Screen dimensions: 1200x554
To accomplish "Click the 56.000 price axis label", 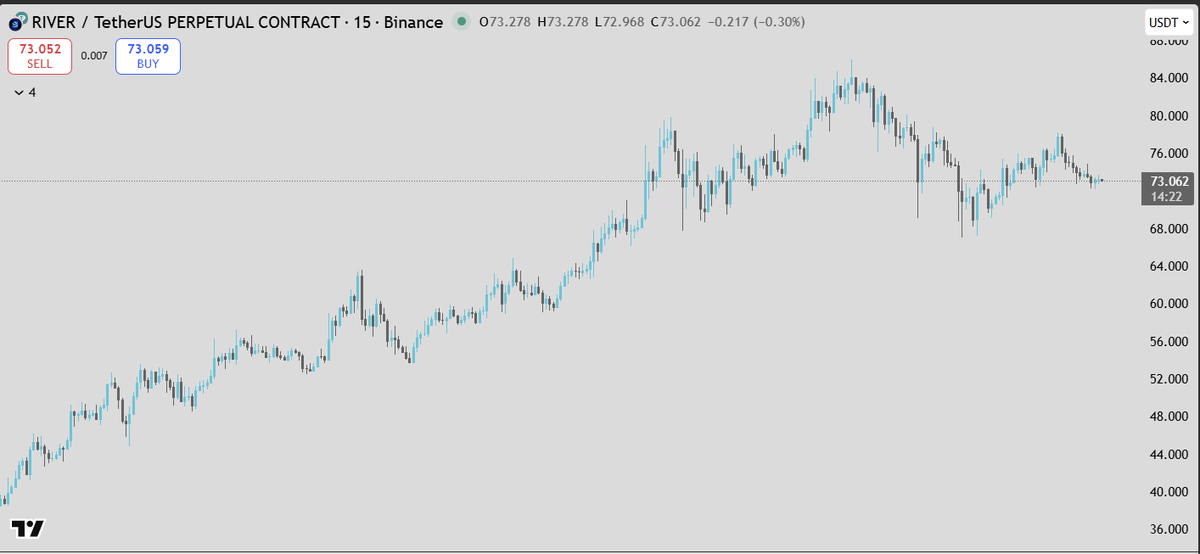I will (1168, 342).
